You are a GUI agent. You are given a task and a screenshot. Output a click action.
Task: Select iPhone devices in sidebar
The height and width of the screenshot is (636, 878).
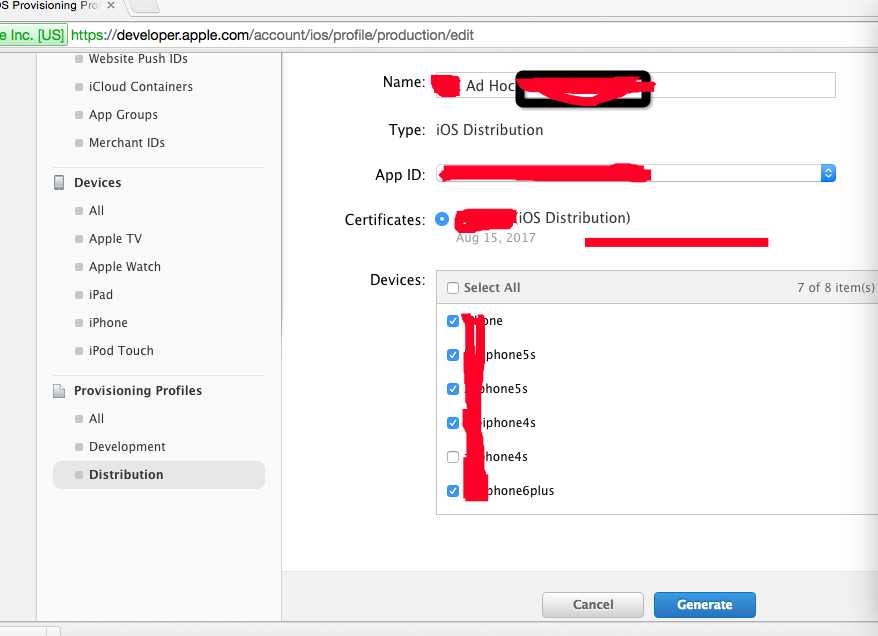(x=108, y=322)
